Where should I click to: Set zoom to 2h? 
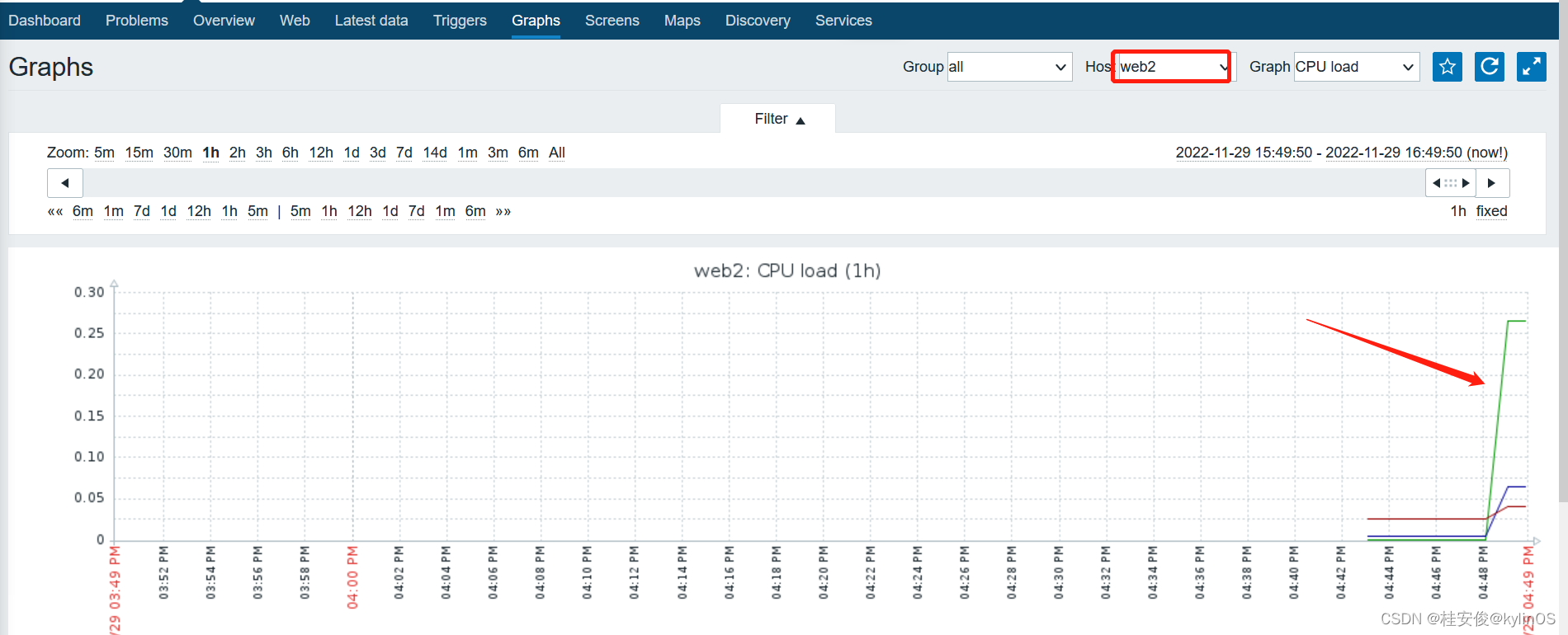pos(238,153)
